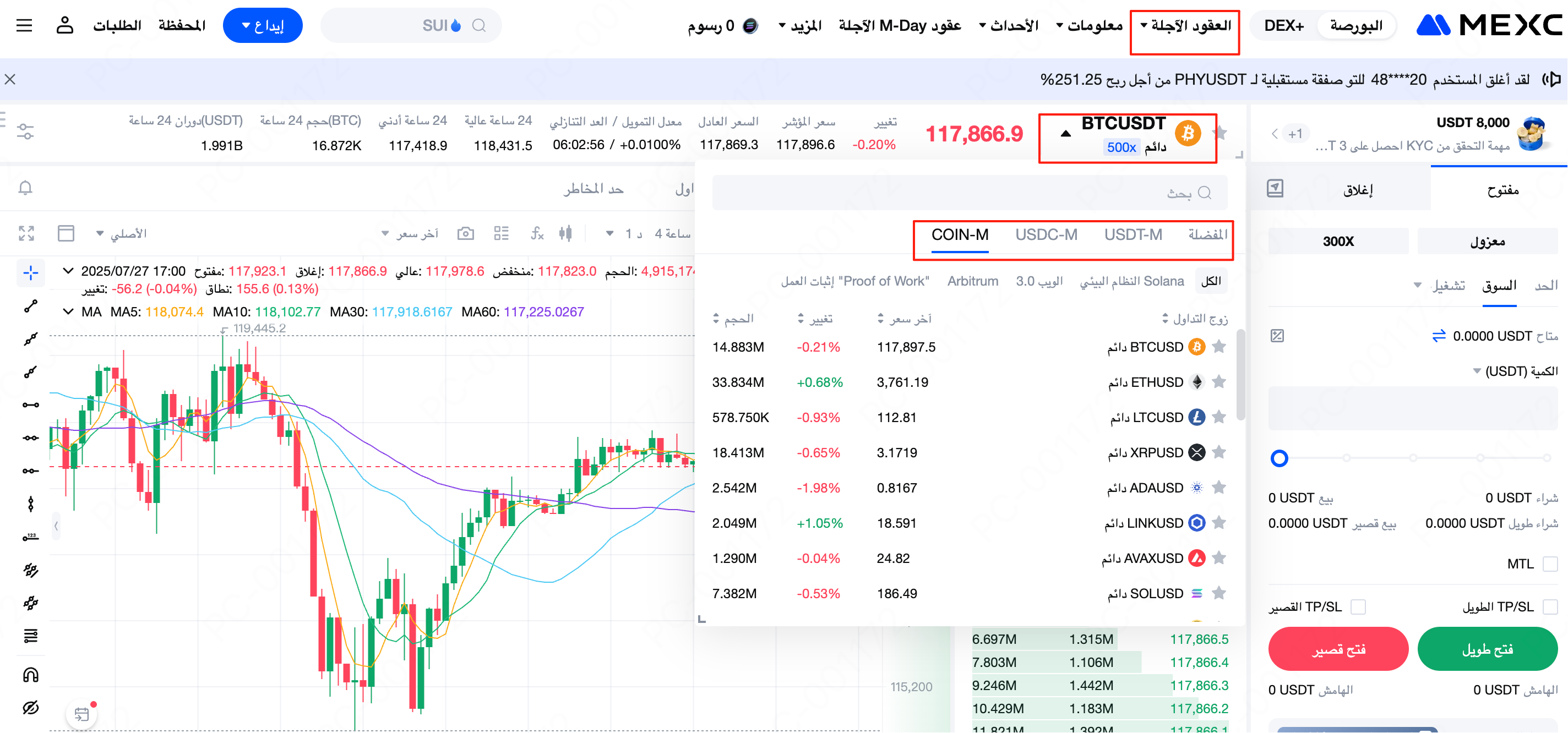Click the halfway step on the quantity slider
Viewport: 1568px width, 733px height.
(x=1413, y=458)
